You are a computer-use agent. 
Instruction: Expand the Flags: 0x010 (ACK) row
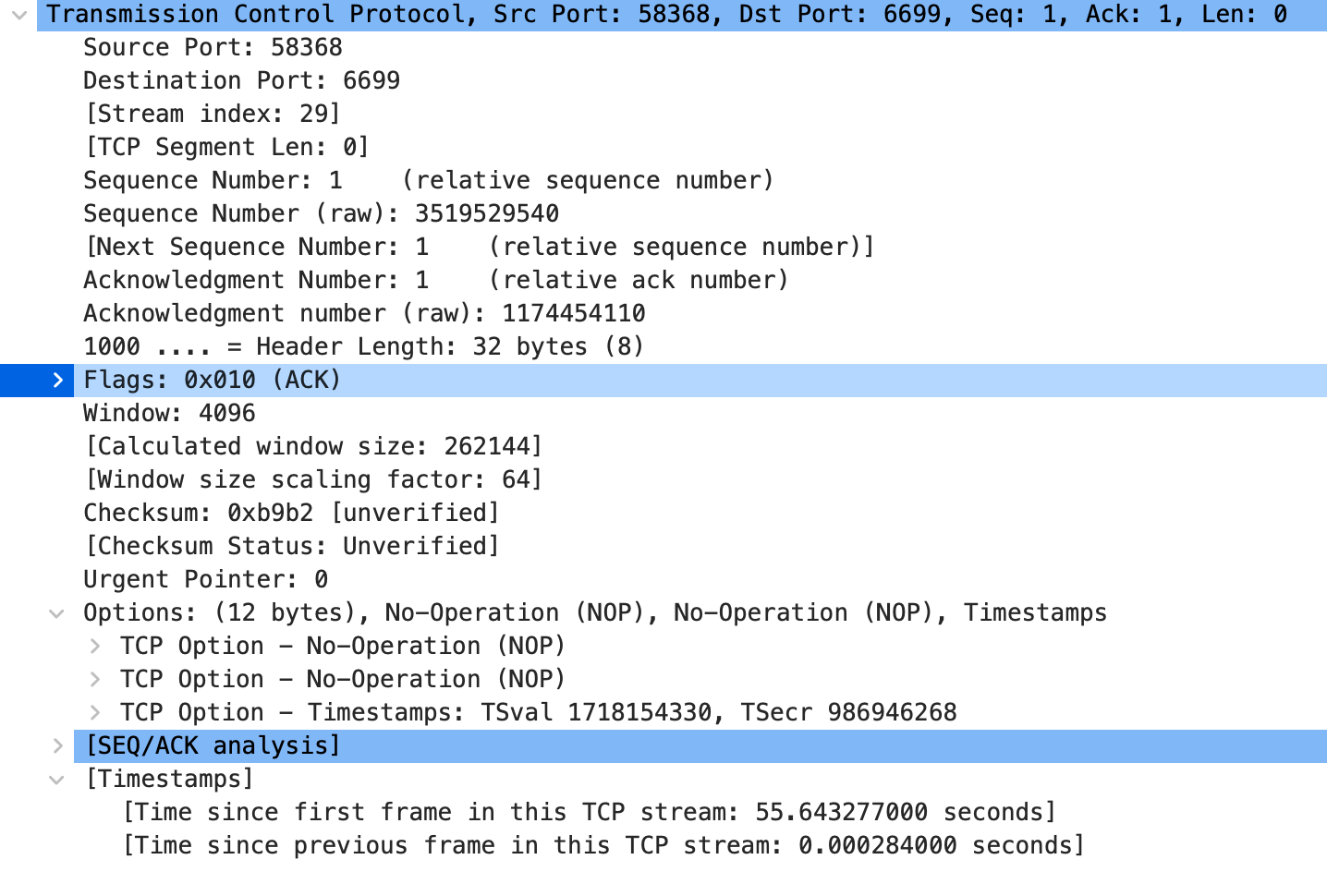point(57,380)
